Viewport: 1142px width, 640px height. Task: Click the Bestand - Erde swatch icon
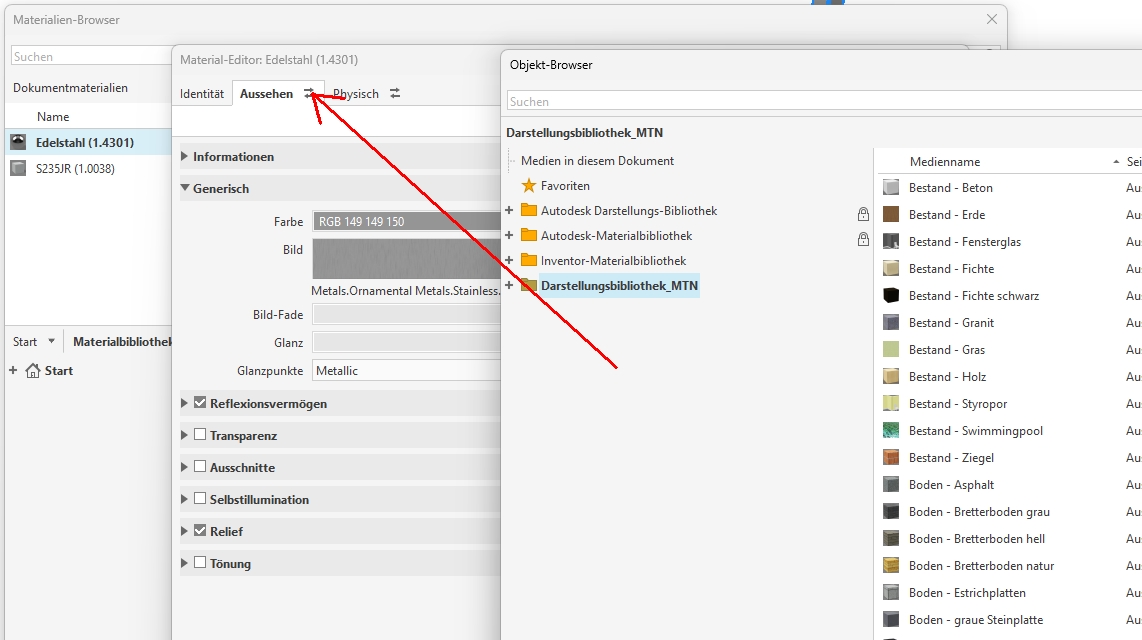pos(891,214)
